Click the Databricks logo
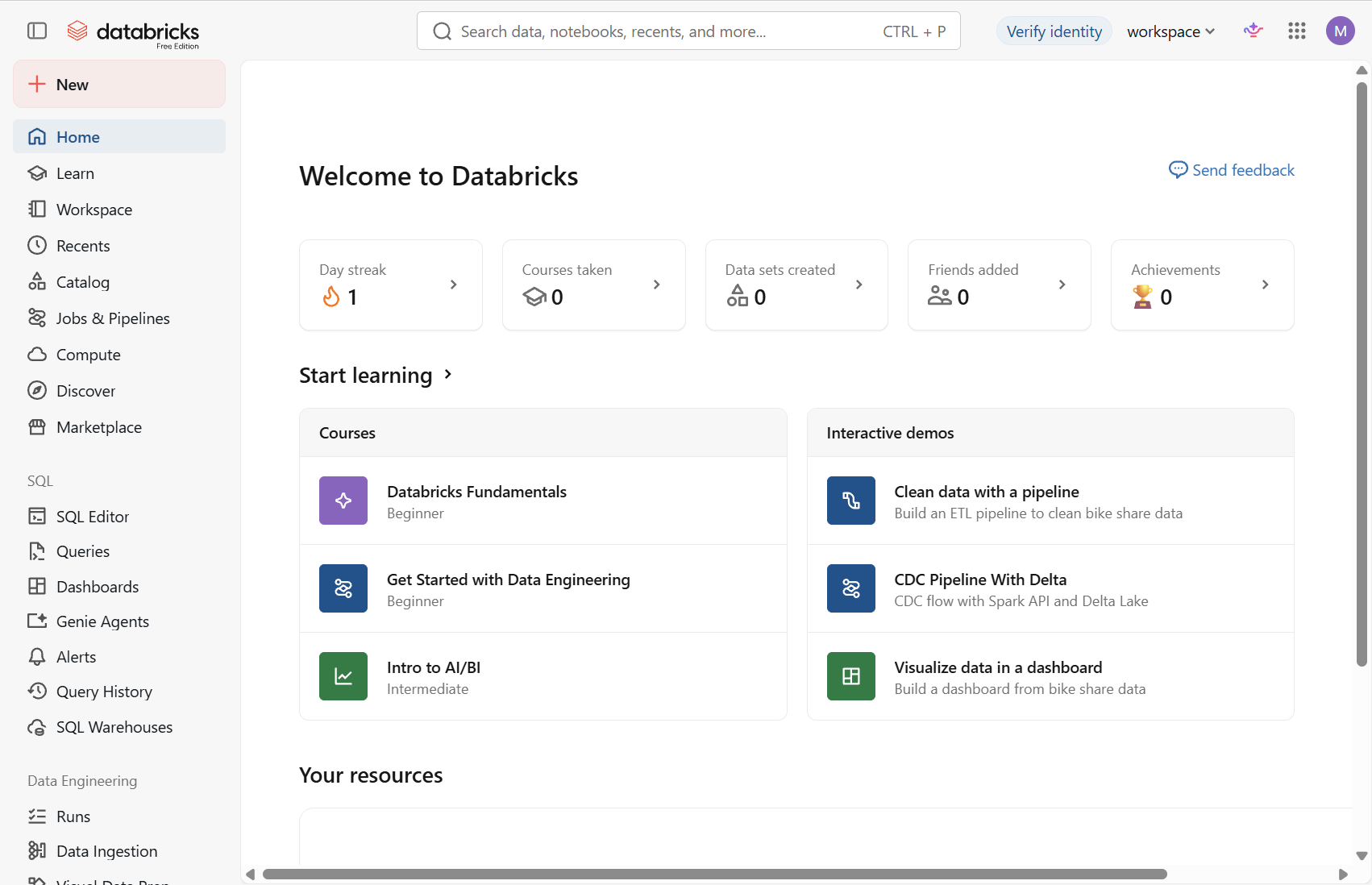 [x=133, y=32]
